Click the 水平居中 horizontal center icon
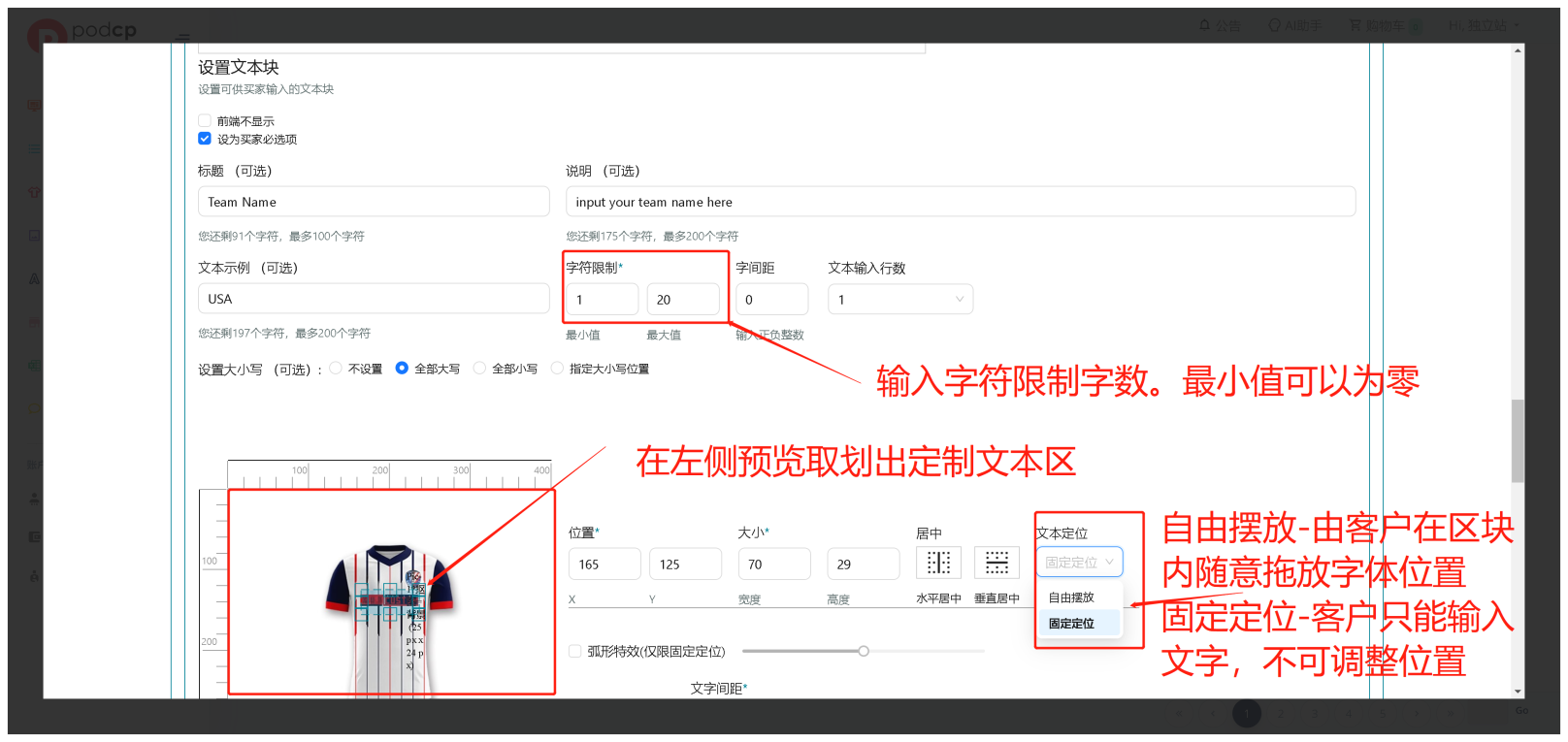The height and width of the screenshot is (742, 1568). tap(938, 563)
